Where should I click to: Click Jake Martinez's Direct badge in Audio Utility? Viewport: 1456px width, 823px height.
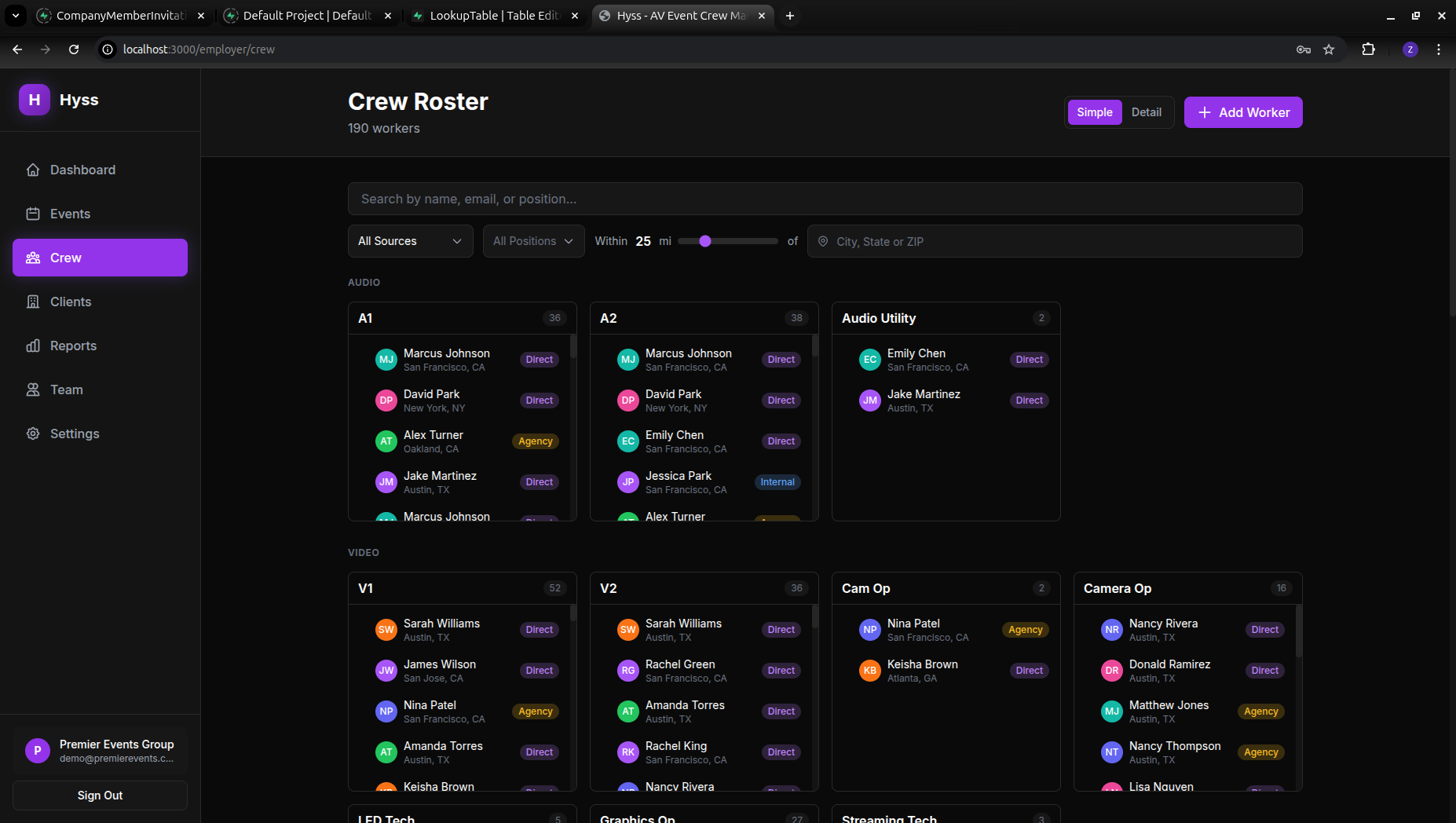[1030, 401]
